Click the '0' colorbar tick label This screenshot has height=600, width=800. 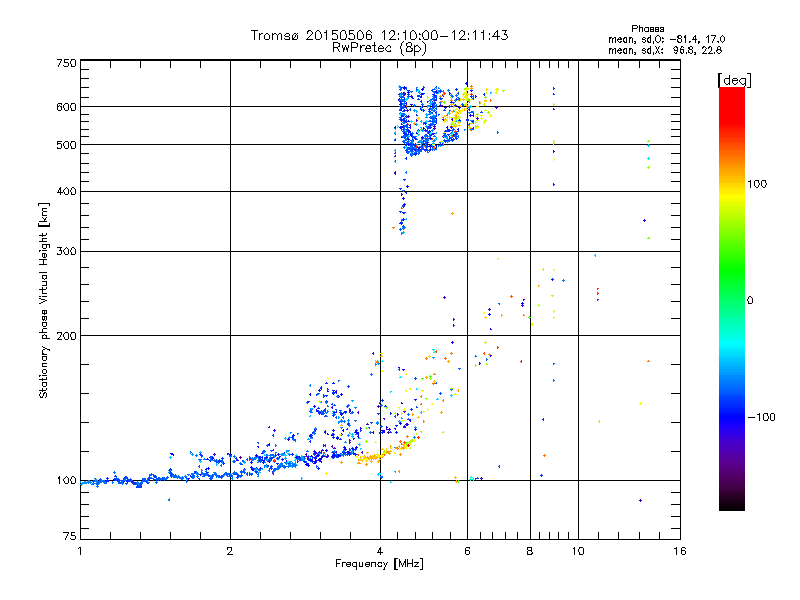pyautogui.click(x=750, y=301)
